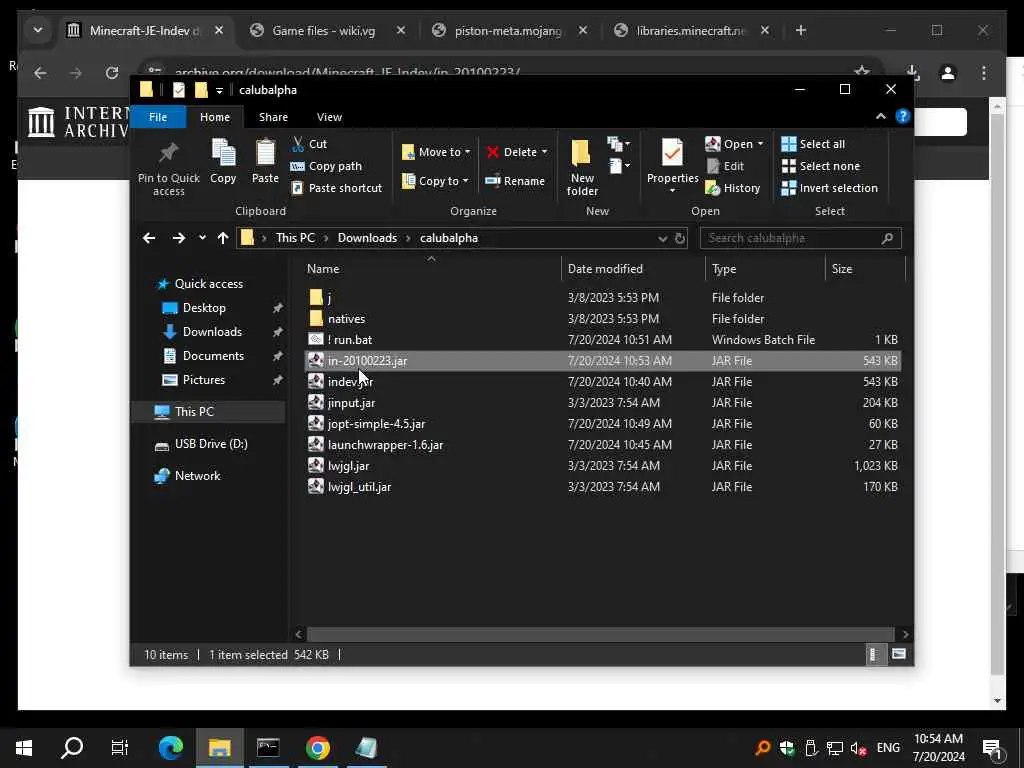Open Chrome tab search dropdown
The height and width of the screenshot is (768, 1024).
[x=38, y=30]
